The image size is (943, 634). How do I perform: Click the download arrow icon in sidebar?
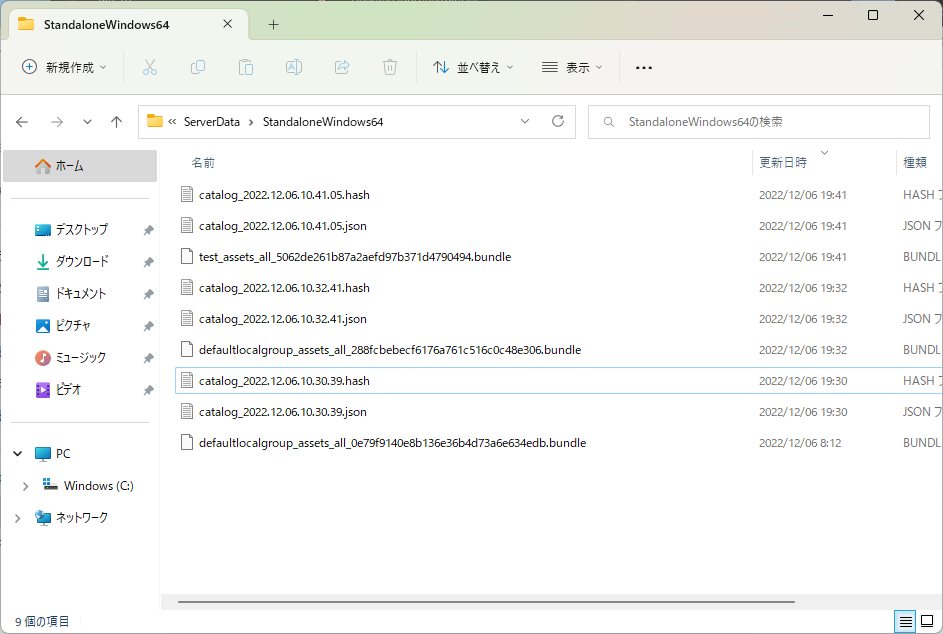pos(43,262)
